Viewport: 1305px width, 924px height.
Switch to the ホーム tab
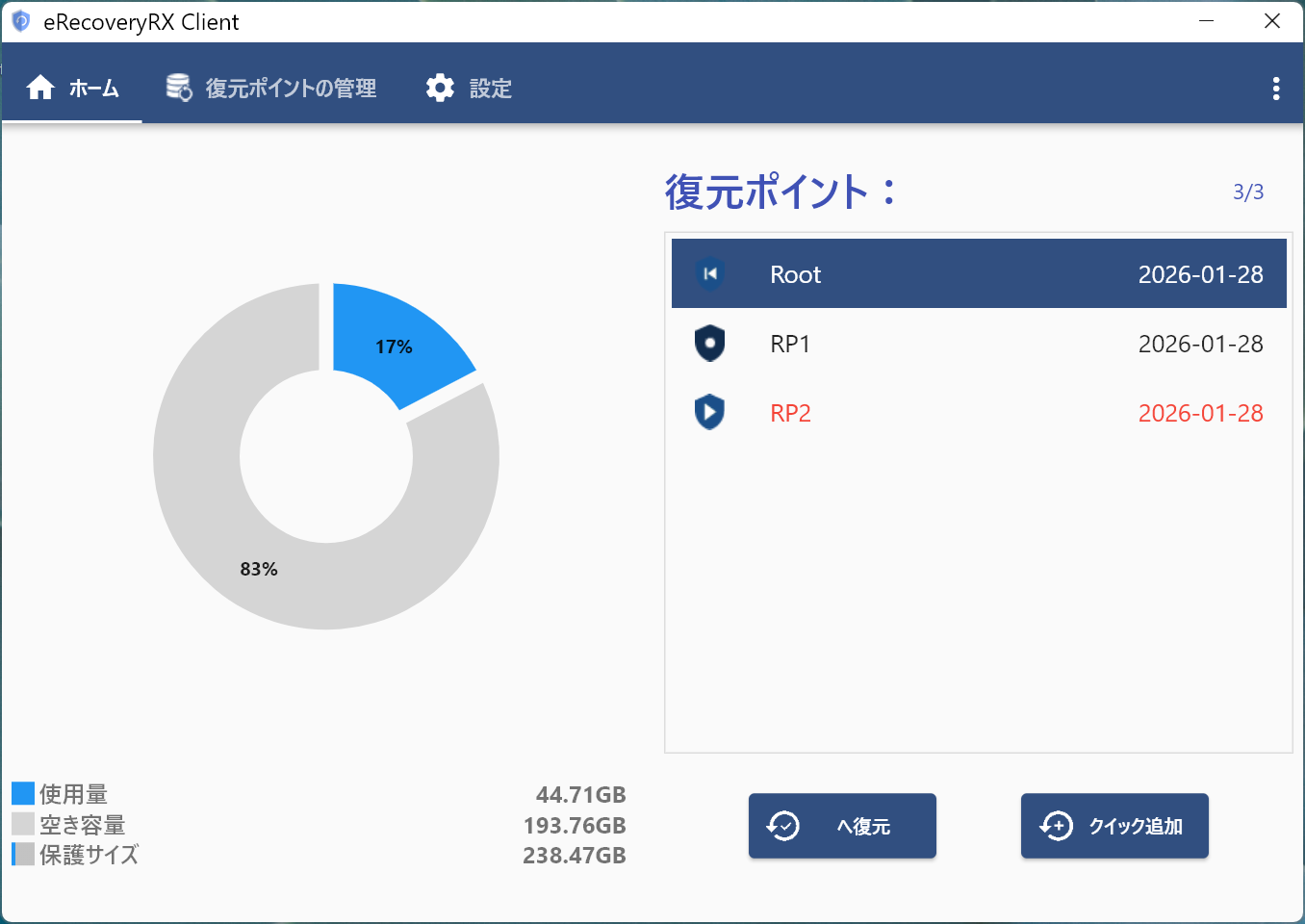93,89
